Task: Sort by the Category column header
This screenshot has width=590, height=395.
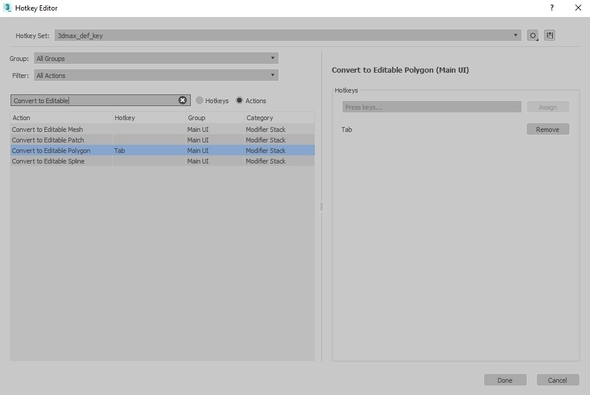Action: [x=279, y=118]
